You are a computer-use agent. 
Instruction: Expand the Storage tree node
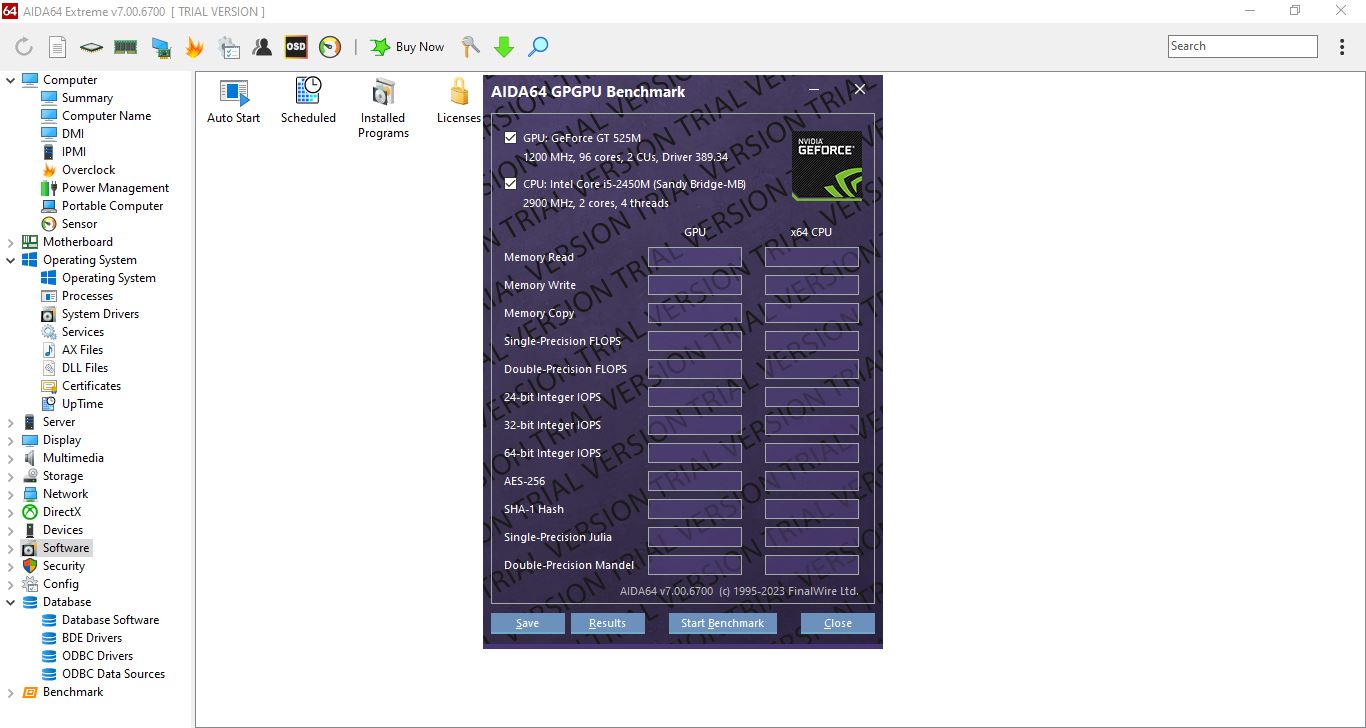point(11,476)
